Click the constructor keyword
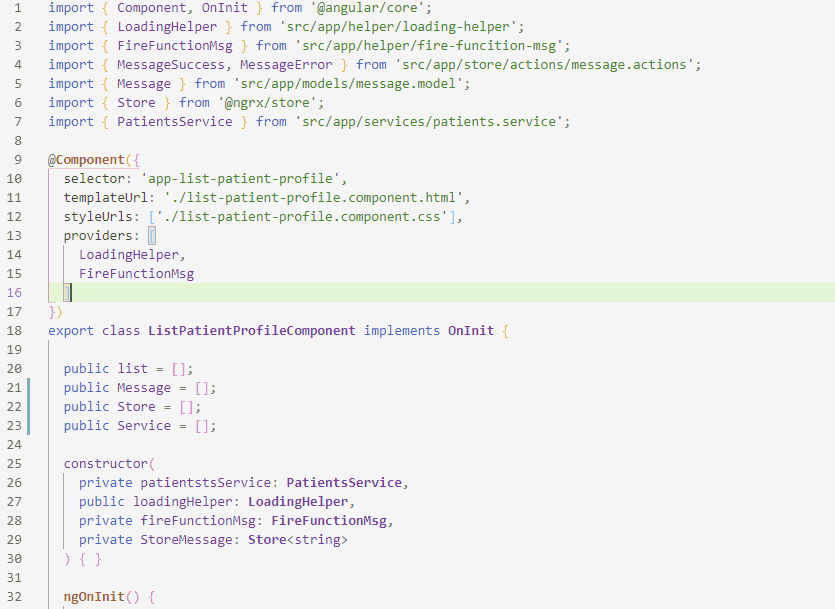 coord(105,464)
